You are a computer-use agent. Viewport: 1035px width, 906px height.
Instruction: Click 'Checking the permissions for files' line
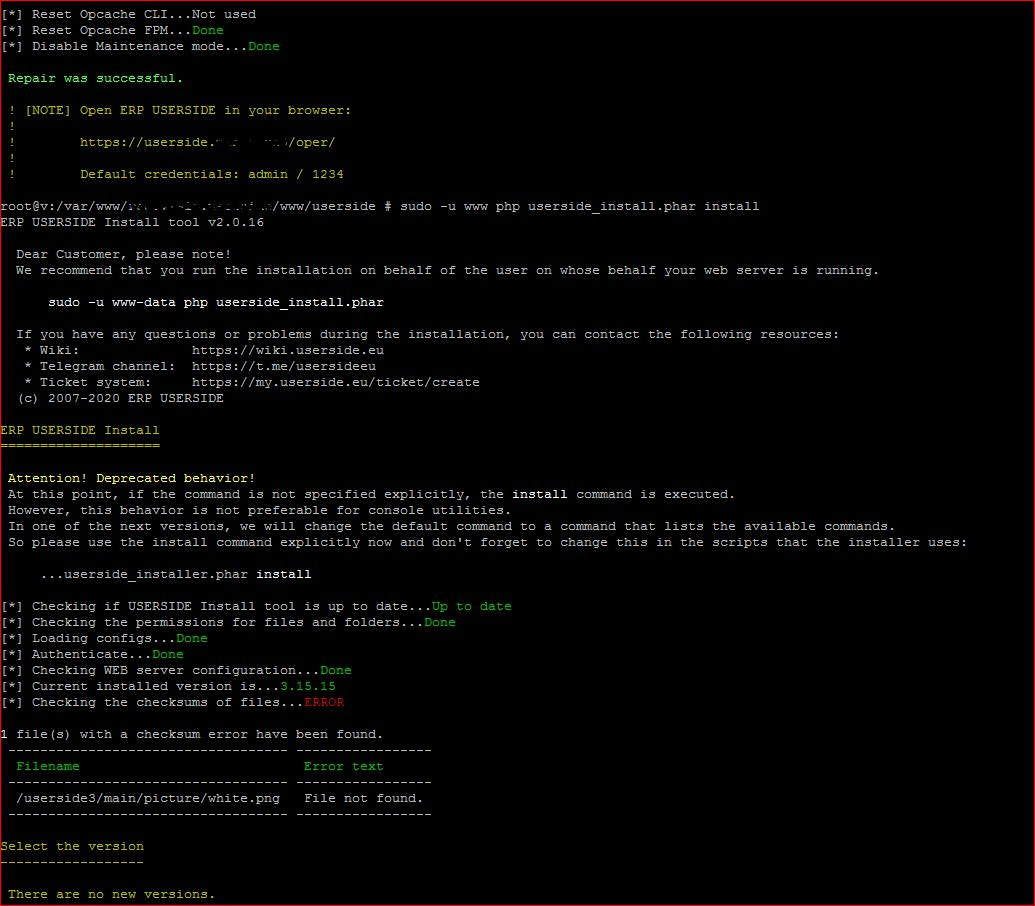[x=228, y=622]
